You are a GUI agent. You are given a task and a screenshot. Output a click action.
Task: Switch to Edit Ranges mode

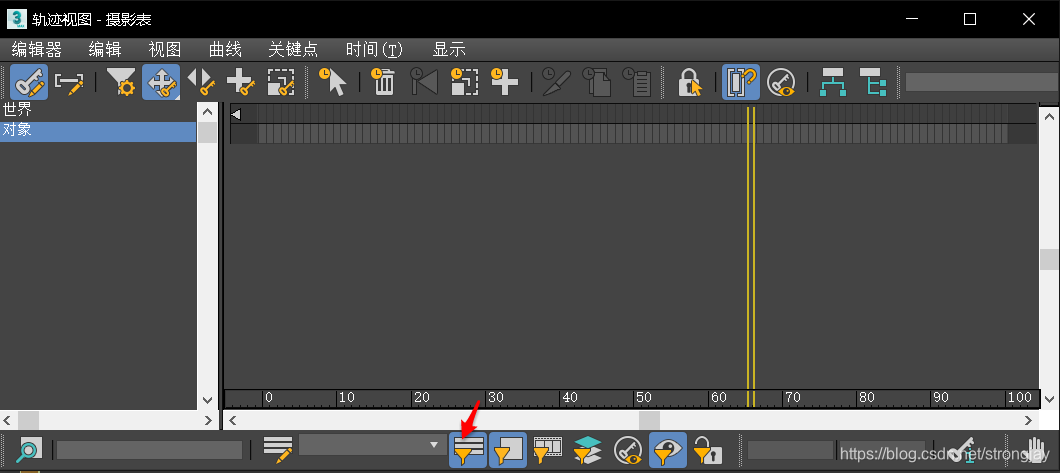click(x=69, y=82)
